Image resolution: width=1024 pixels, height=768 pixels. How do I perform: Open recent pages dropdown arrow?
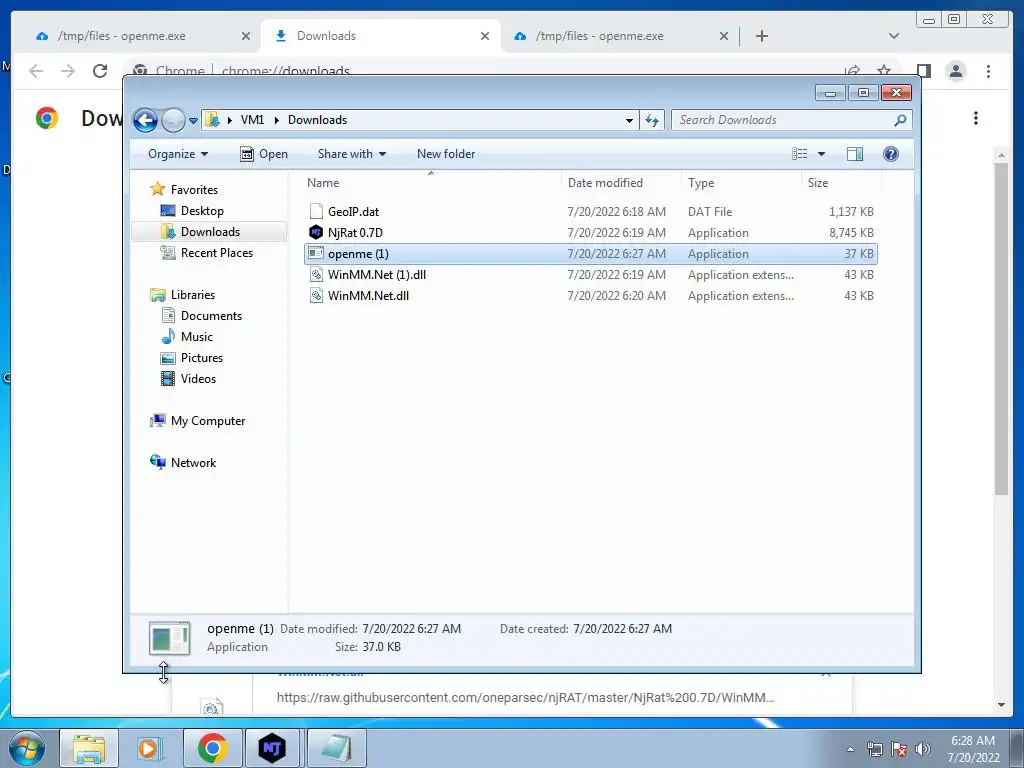193,121
